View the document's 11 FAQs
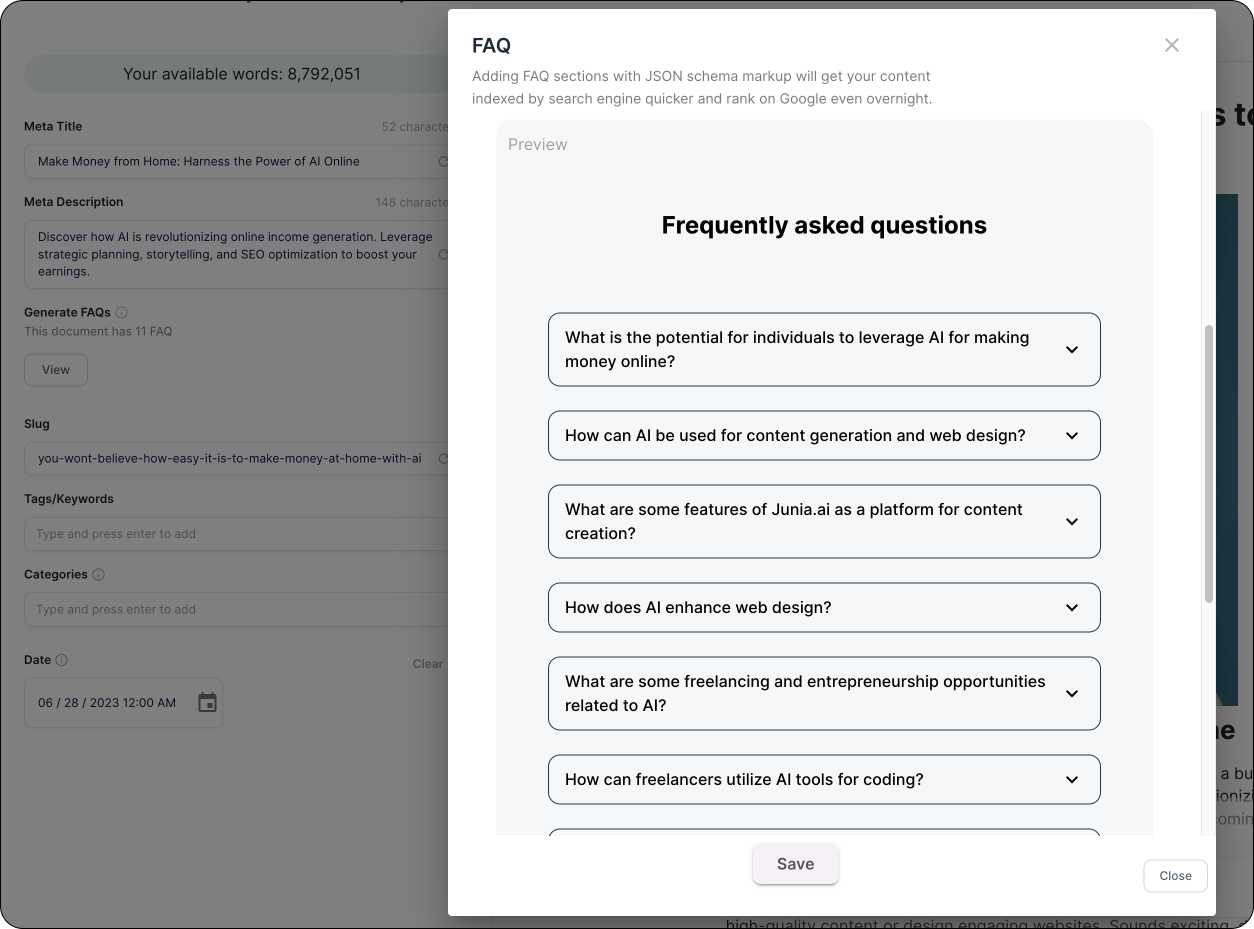The height and width of the screenshot is (929, 1254). coord(55,370)
